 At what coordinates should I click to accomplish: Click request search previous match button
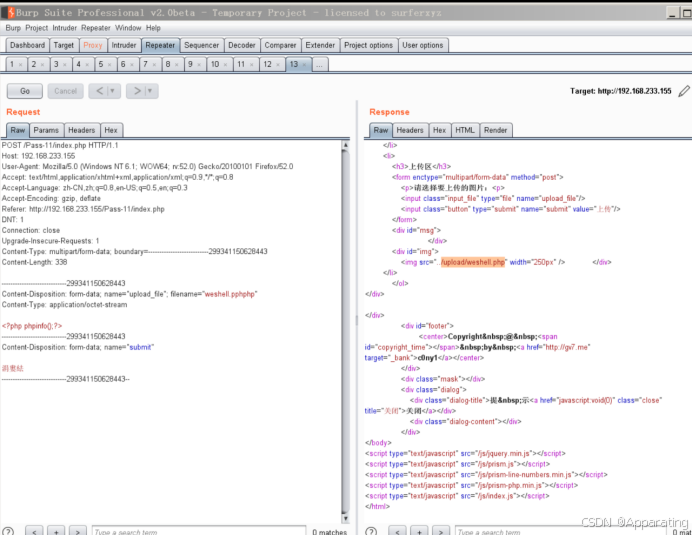tap(34, 532)
